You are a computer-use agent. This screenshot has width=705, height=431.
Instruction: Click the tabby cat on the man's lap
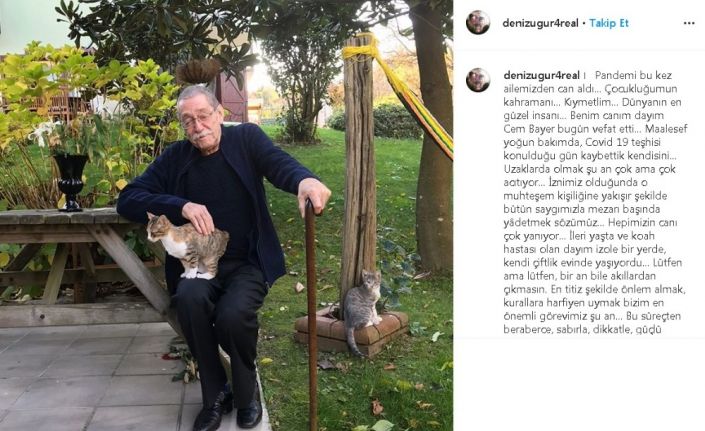click(187, 245)
